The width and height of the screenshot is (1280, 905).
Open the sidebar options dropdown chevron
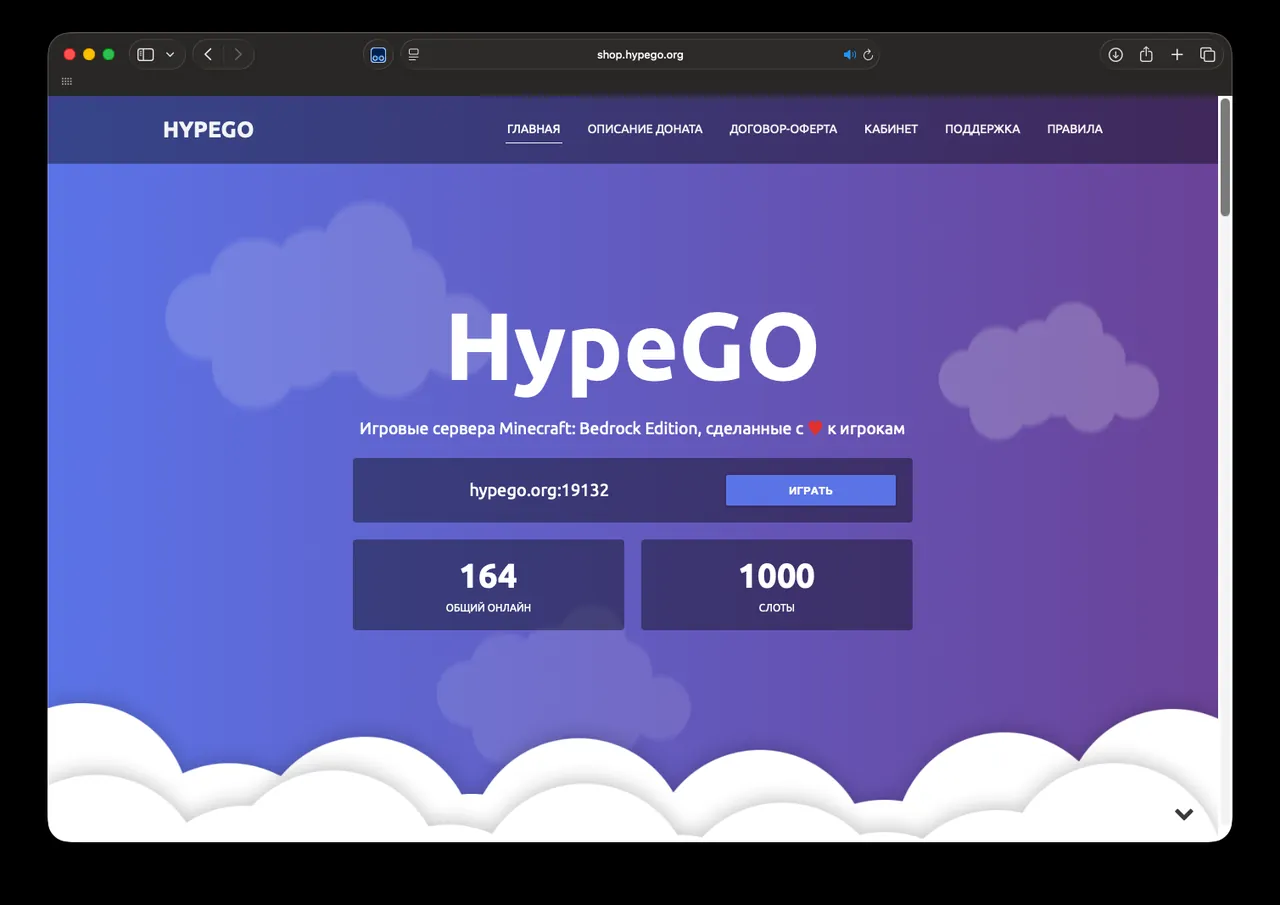(170, 54)
